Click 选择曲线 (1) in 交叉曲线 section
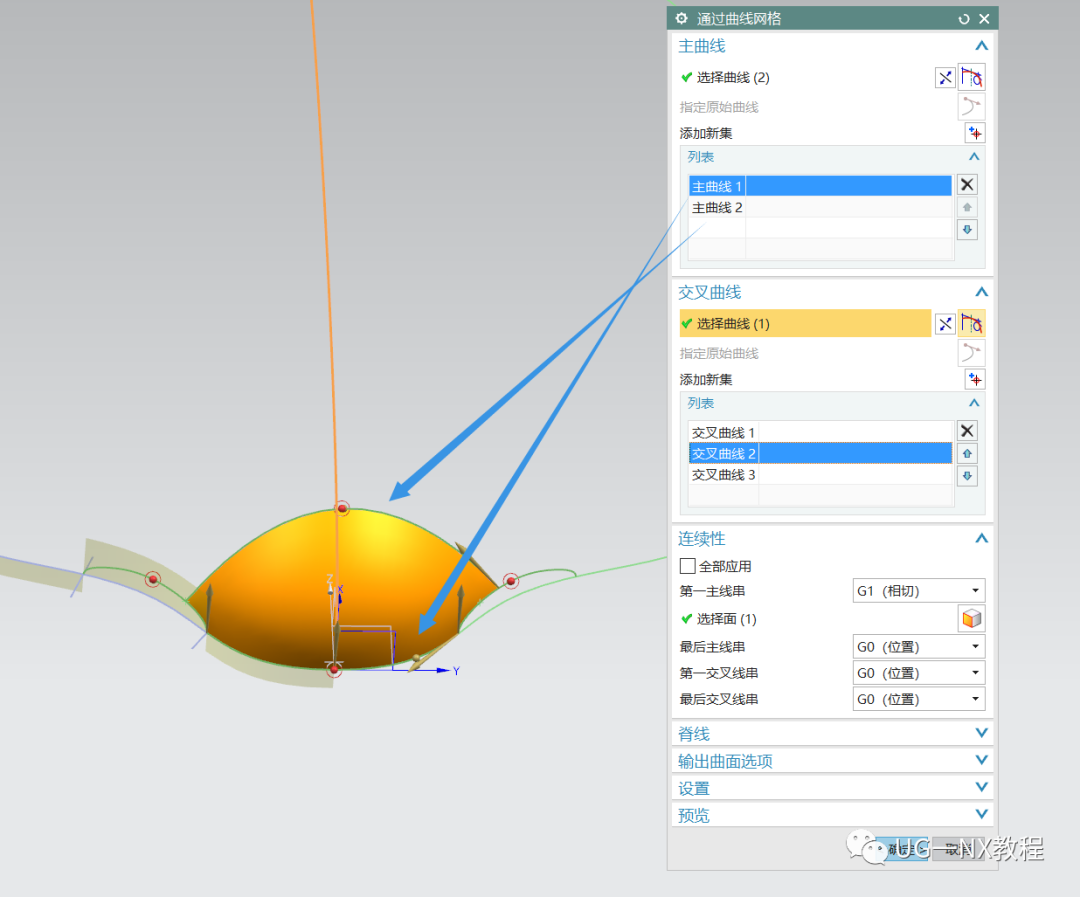Image resolution: width=1080 pixels, height=897 pixels. 804,323
